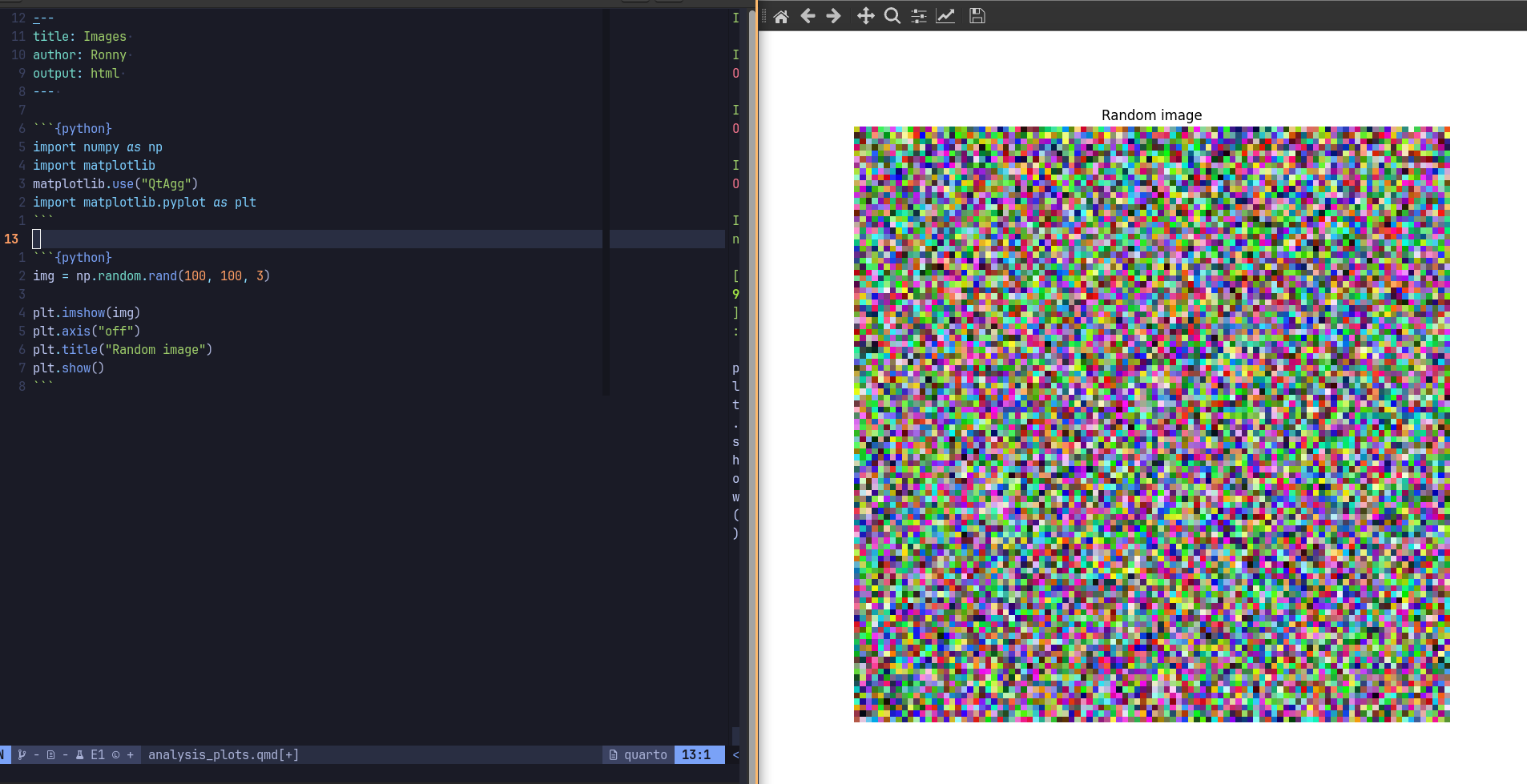Reset the plot to original view
Viewport: 1527px width, 784px height.
(x=781, y=16)
